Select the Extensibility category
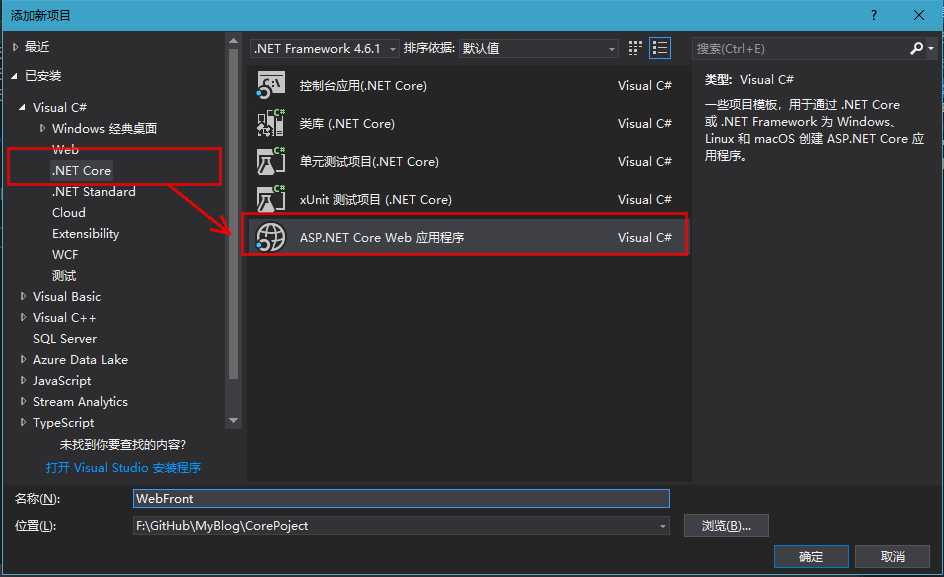The width and height of the screenshot is (944, 577). [85, 234]
